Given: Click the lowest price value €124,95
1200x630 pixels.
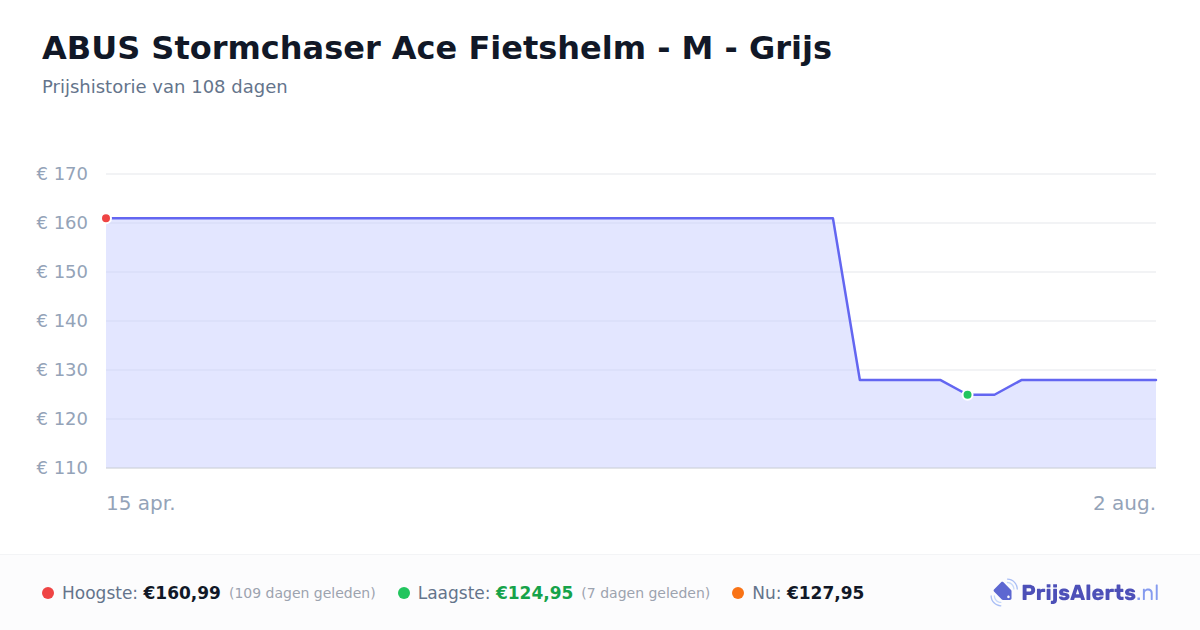Looking at the screenshot, I should point(534,593).
